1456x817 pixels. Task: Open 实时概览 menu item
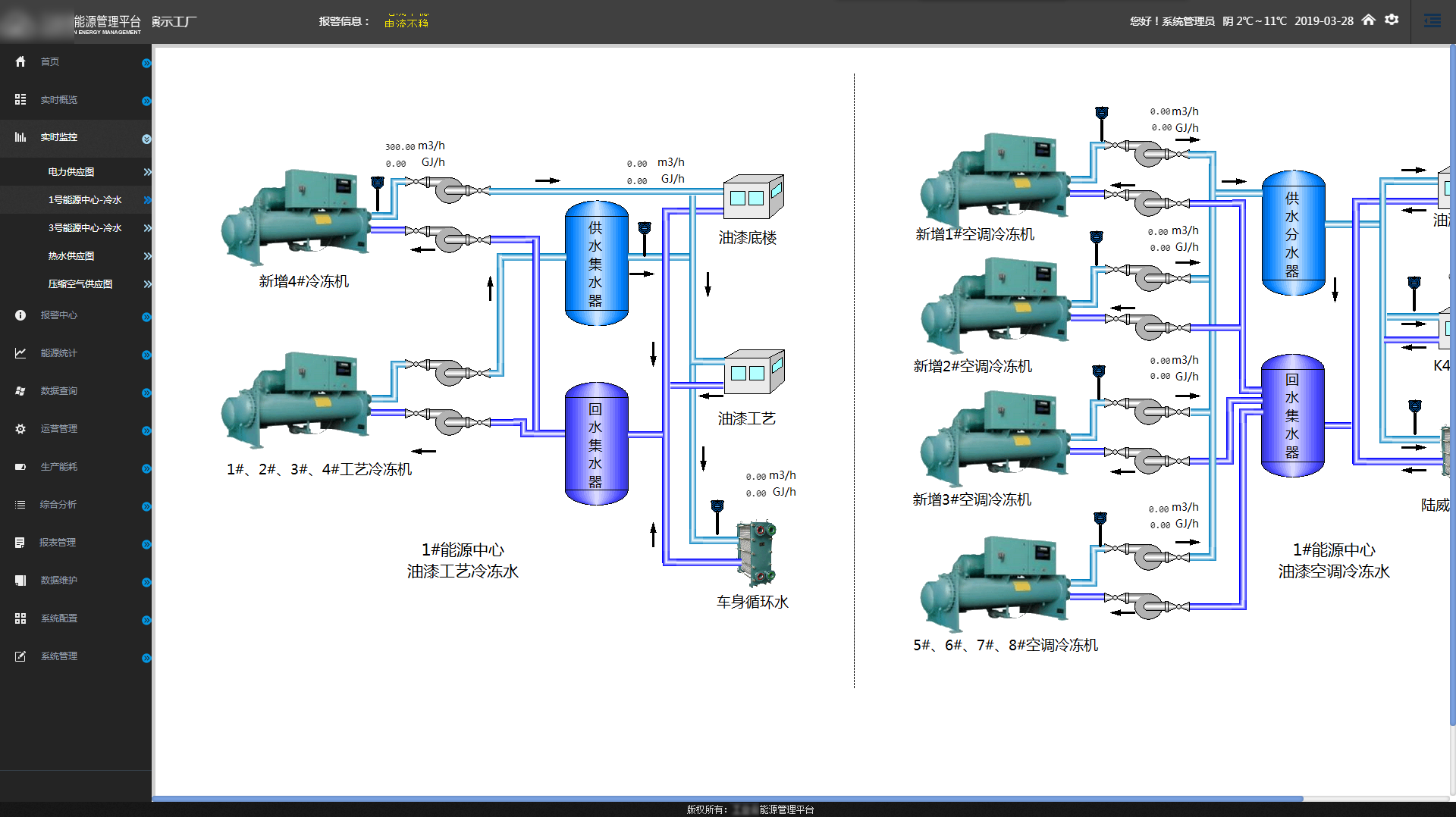(76, 100)
